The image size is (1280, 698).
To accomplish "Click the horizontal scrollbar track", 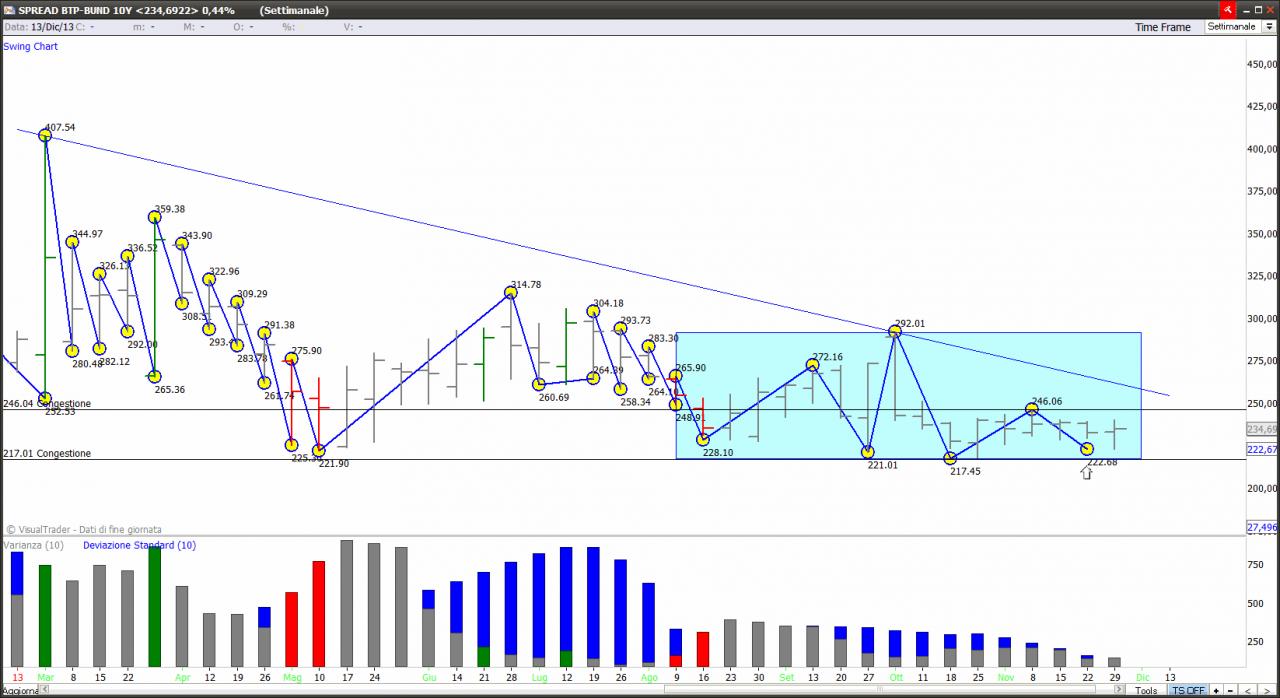I will tap(580, 689).
